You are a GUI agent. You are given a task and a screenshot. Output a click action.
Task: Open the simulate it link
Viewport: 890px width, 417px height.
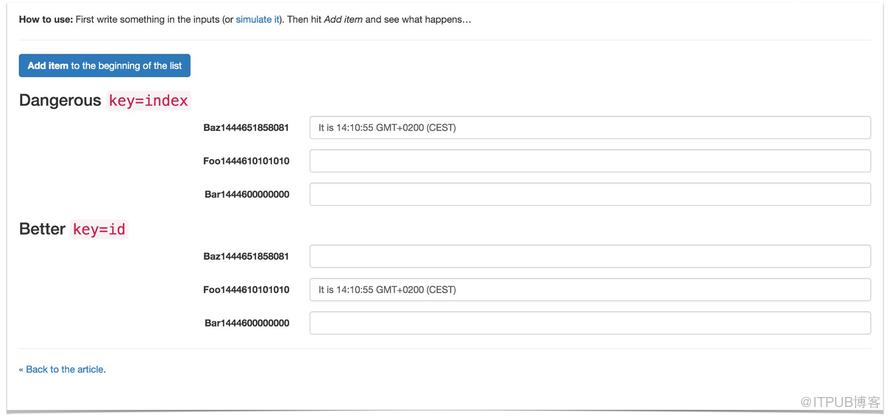pos(258,19)
